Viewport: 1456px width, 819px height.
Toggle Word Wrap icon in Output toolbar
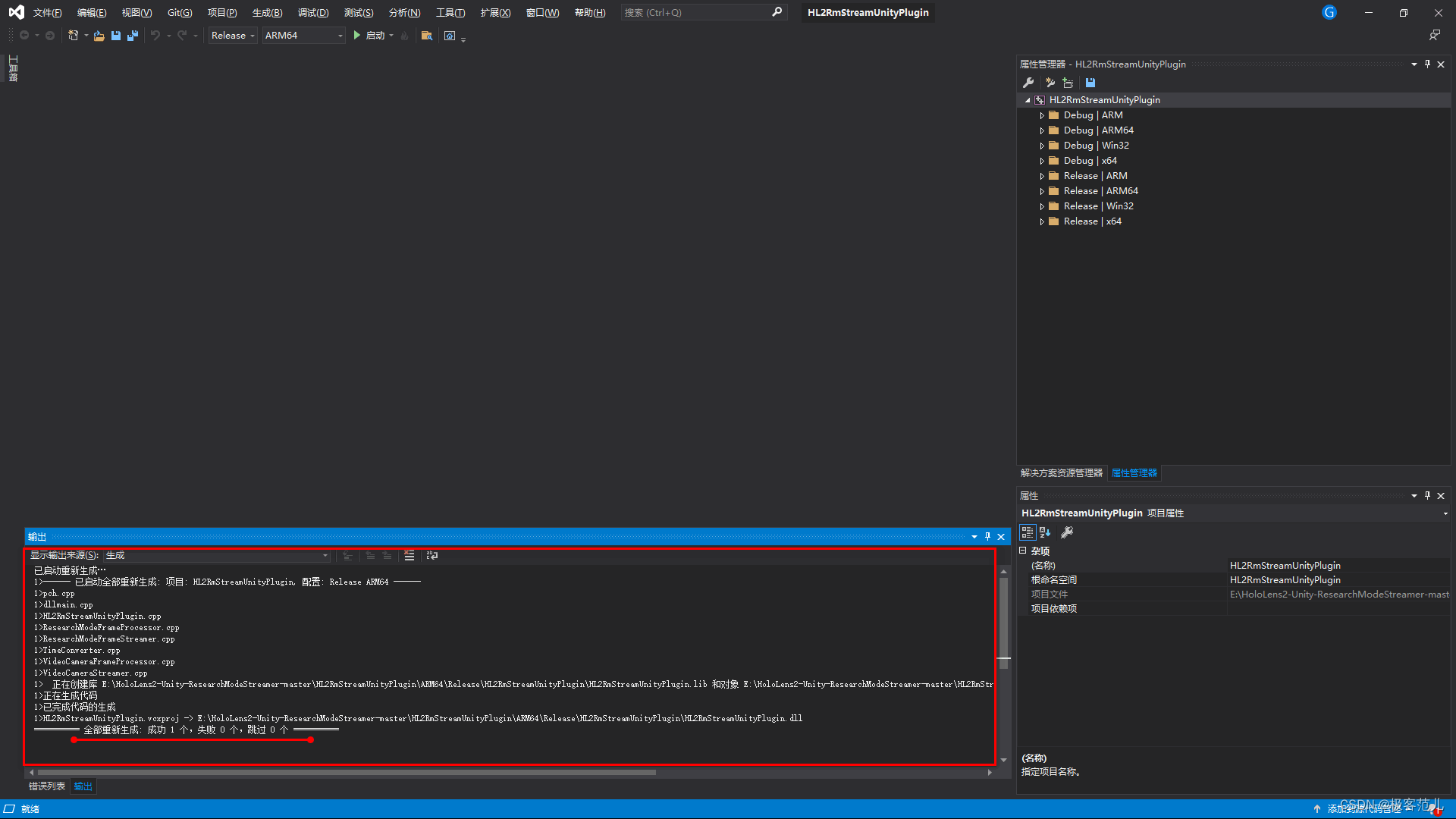pos(432,556)
